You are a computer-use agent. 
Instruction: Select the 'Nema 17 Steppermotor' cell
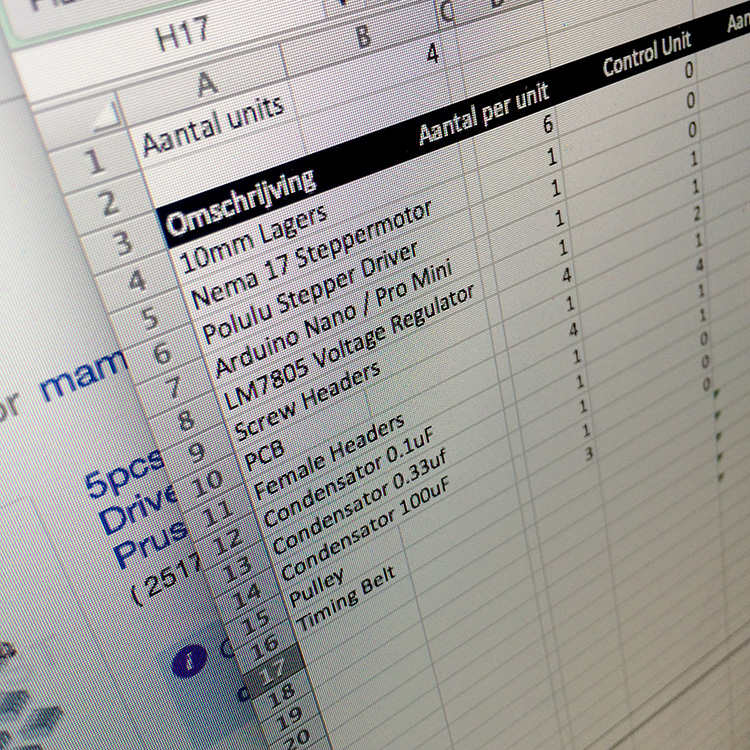tap(310, 256)
